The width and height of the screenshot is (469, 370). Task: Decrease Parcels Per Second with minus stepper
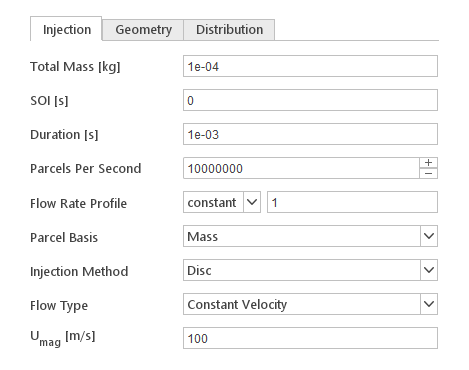[x=428, y=174]
